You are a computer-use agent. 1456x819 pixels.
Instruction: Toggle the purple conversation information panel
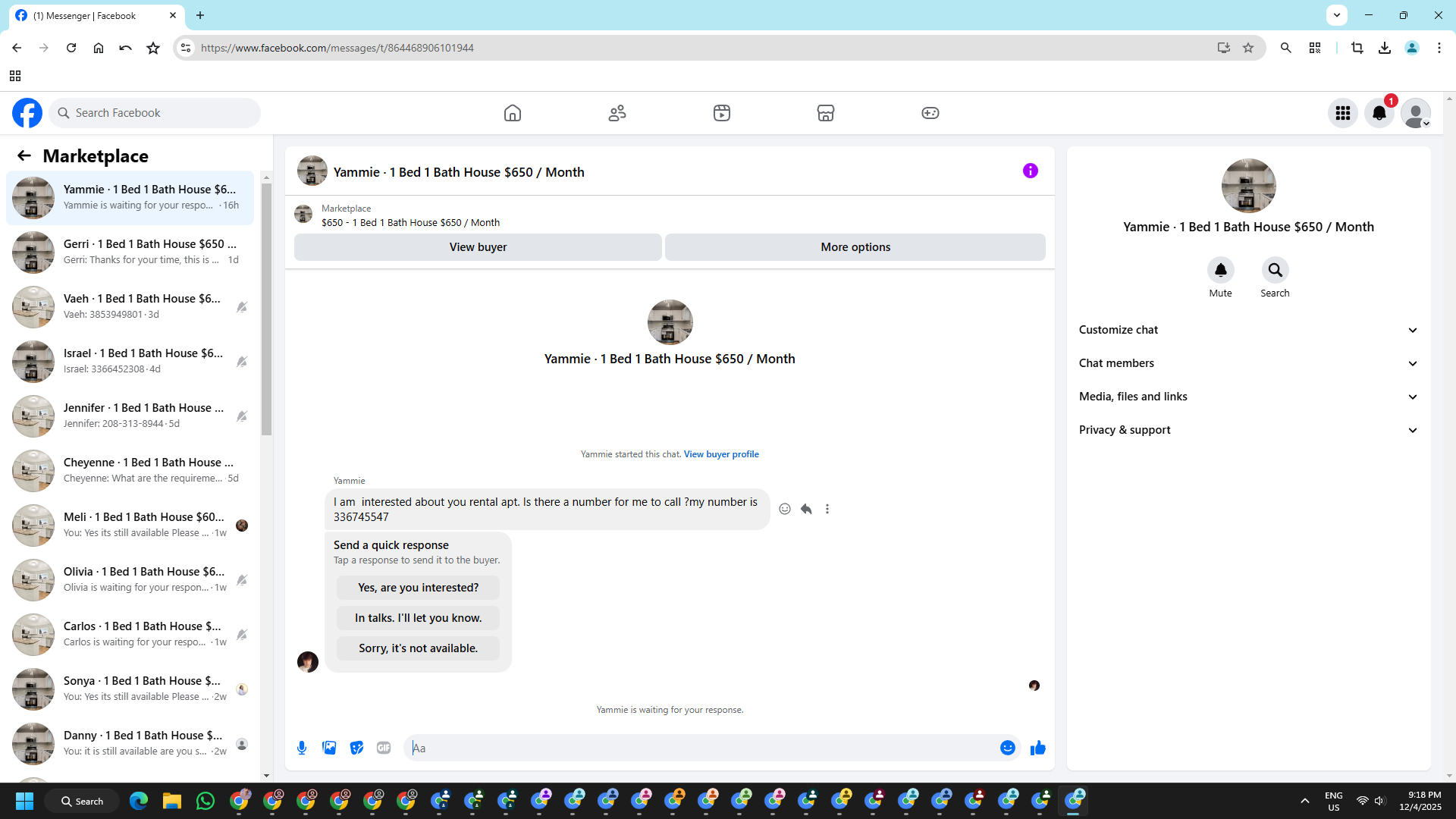[1030, 171]
